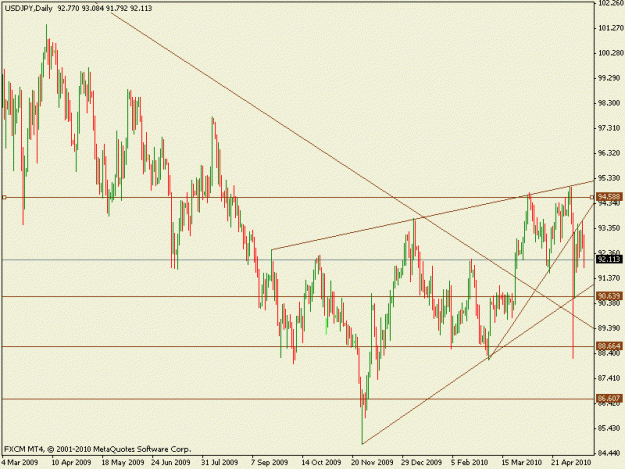Click the 4 Mar 2009 date label
This screenshot has height=469, width=625.
click(x=20, y=463)
